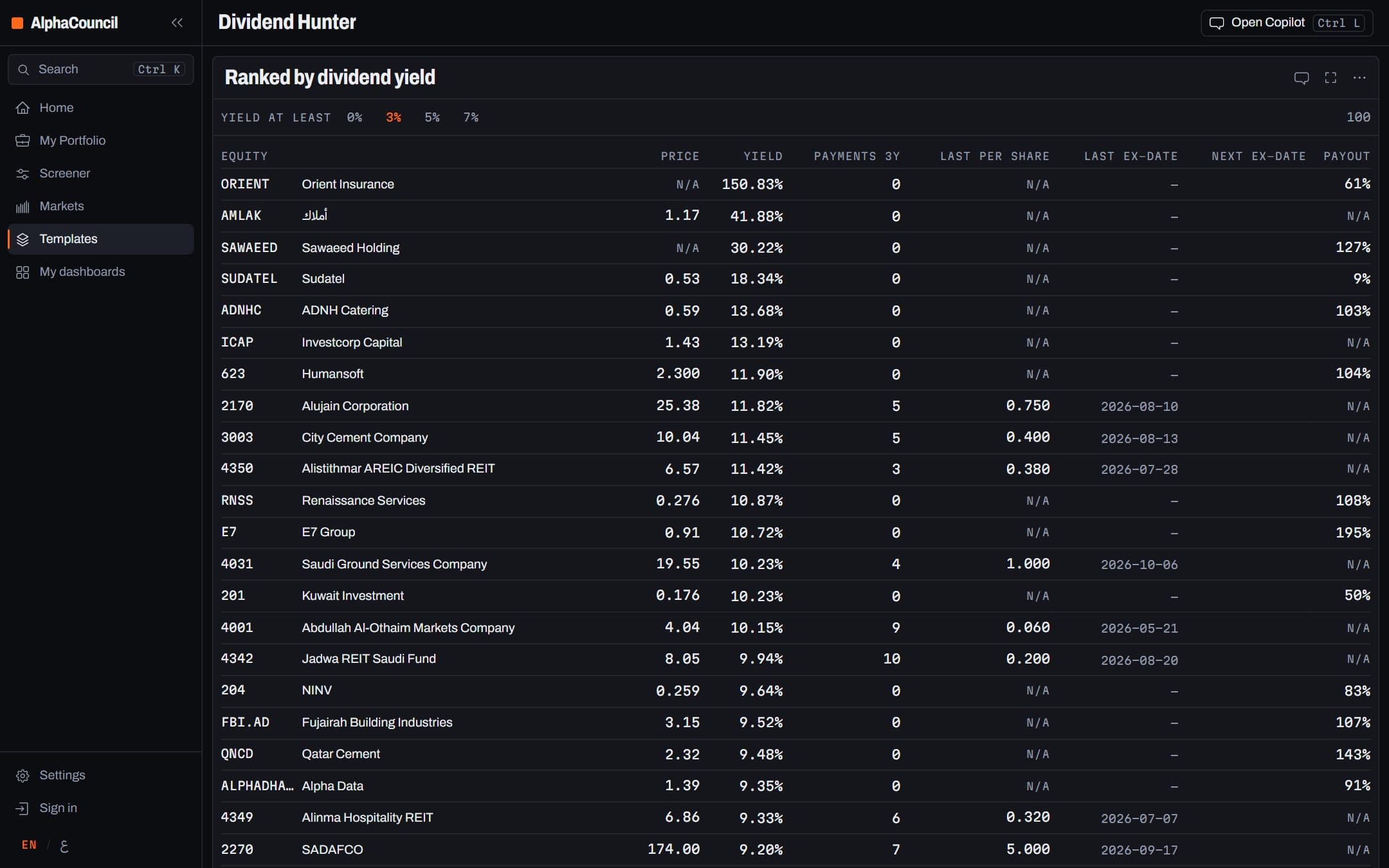The width and height of the screenshot is (1389, 868).
Task: Select the 7% yield threshold
Action: click(471, 117)
